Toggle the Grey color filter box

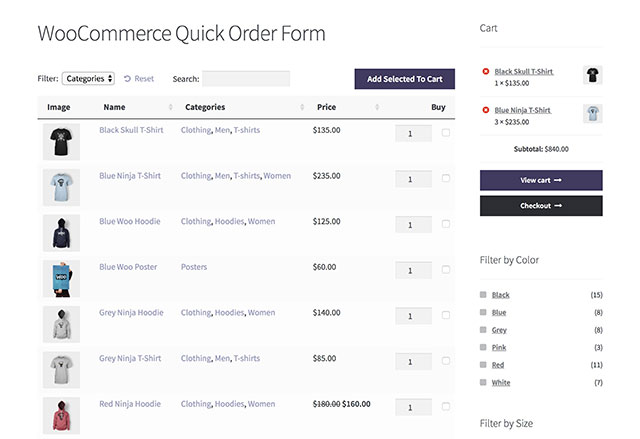click(x=483, y=330)
